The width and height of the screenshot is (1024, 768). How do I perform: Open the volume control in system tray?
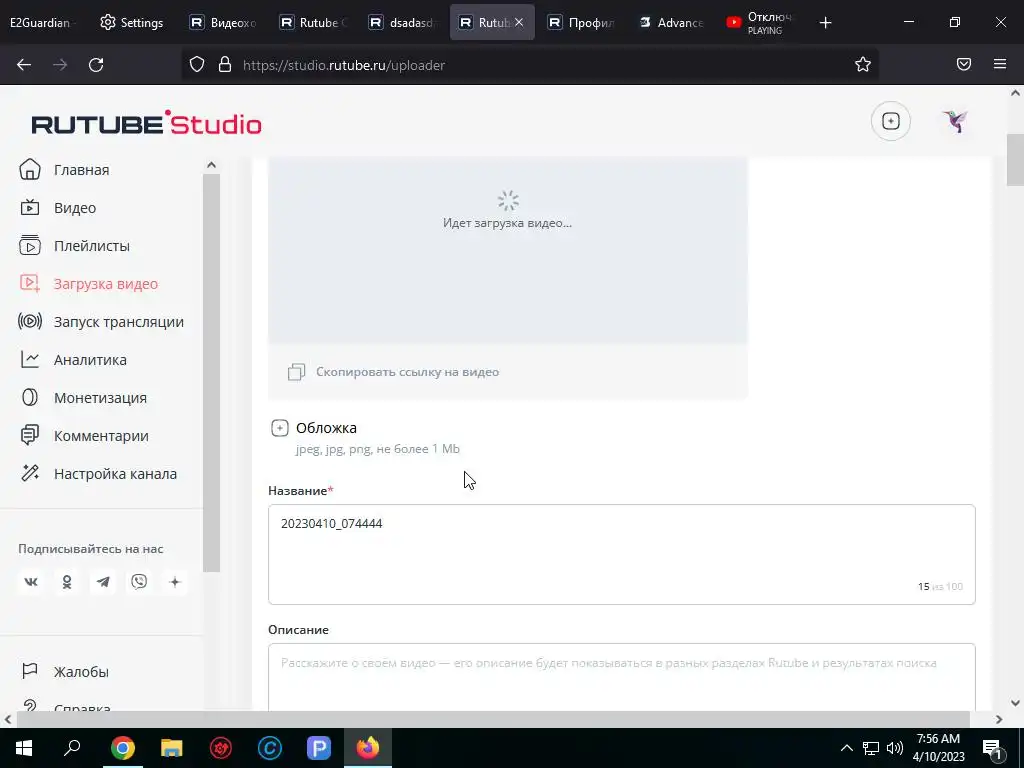coord(895,748)
